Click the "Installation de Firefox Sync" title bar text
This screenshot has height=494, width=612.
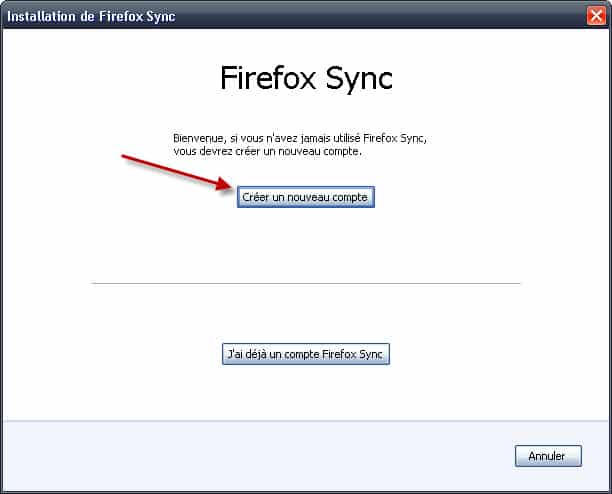click(x=91, y=16)
